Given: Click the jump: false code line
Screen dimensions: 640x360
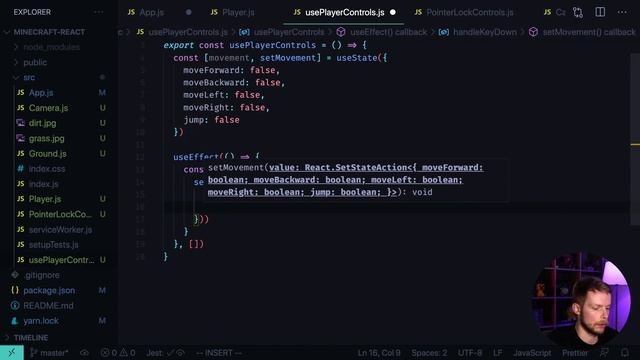Looking at the screenshot, I should pyautogui.click(x=211, y=120).
